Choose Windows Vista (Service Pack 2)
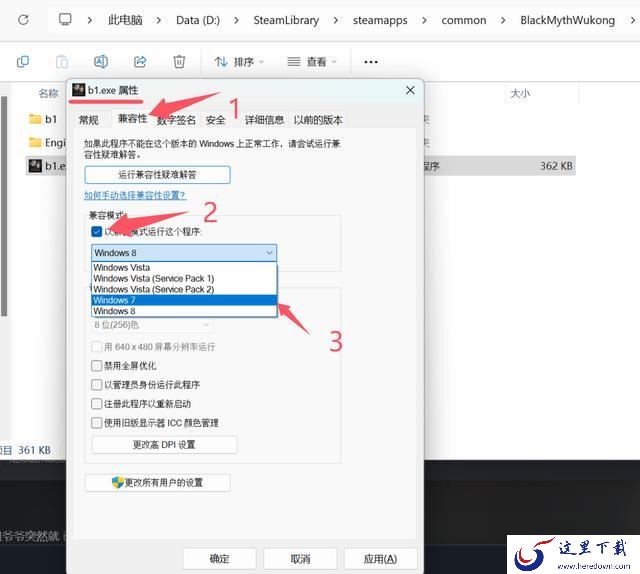Image resolution: width=640 pixels, height=574 pixels. point(184,289)
